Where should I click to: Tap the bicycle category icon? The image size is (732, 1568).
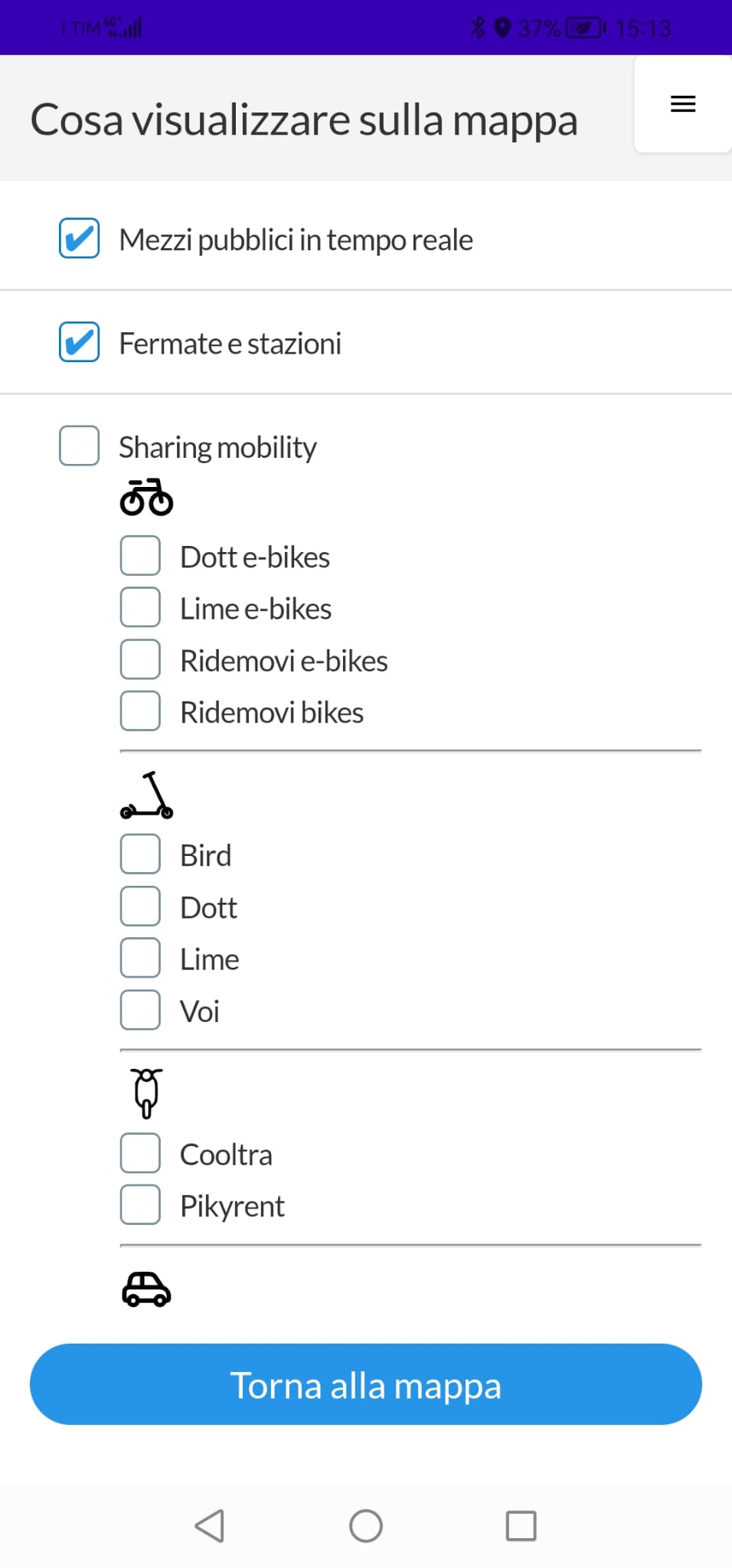[146, 498]
